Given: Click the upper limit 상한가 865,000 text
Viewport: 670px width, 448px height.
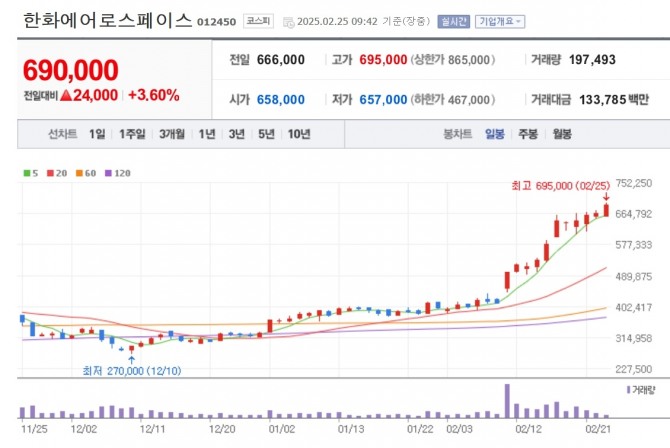Looking at the screenshot, I should click(453, 60).
